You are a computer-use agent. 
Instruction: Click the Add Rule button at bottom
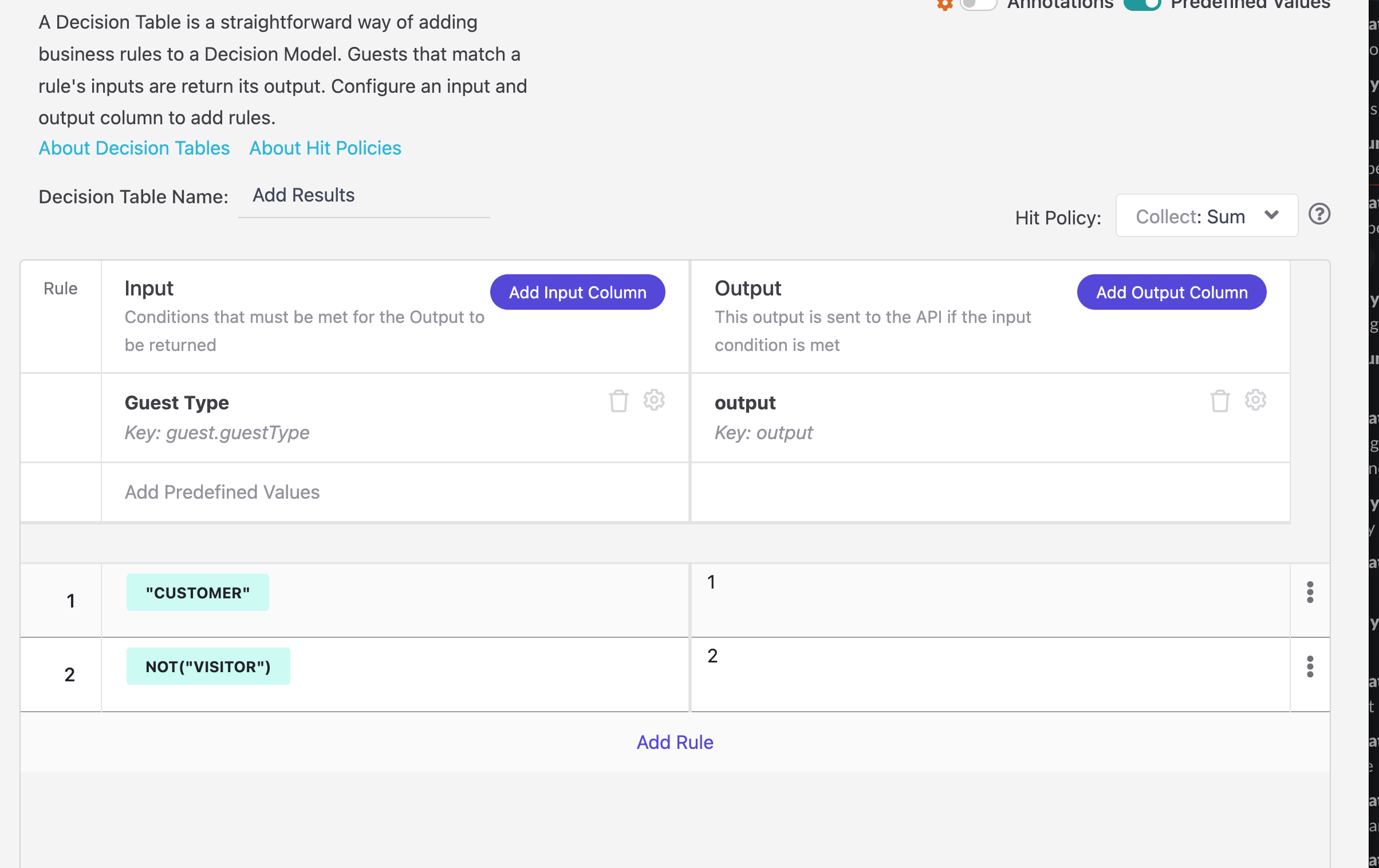tap(675, 742)
